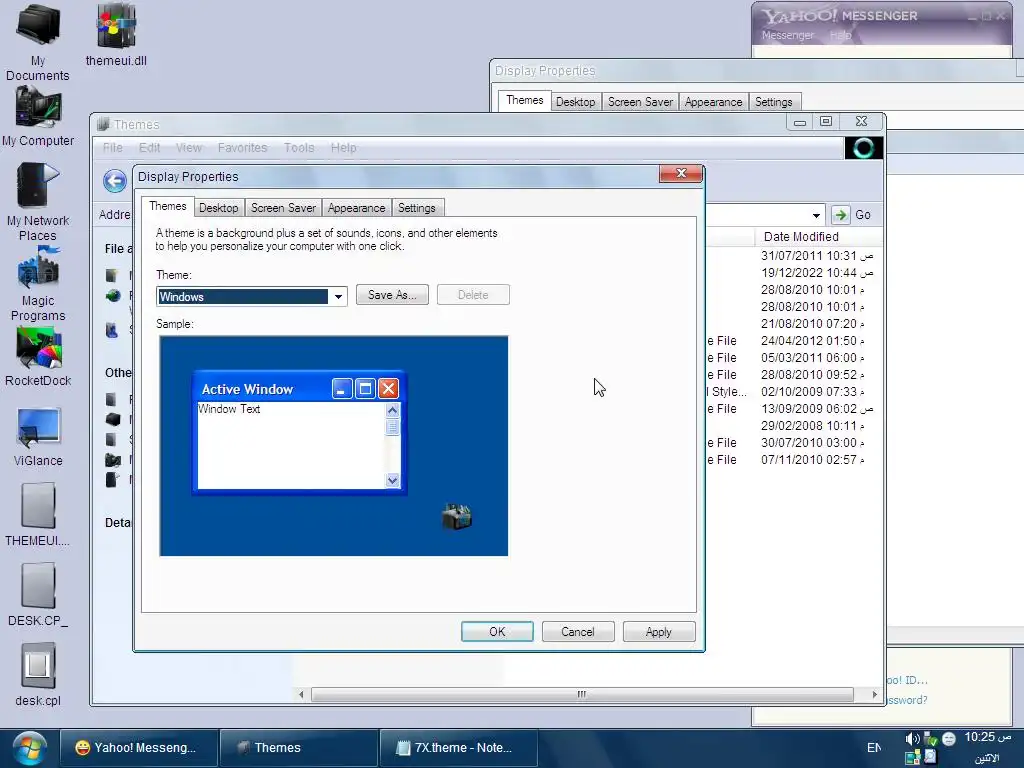The width and height of the screenshot is (1024, 768).
Task: Switch to the Themes taskbar button
Action: tap(298, 748)
